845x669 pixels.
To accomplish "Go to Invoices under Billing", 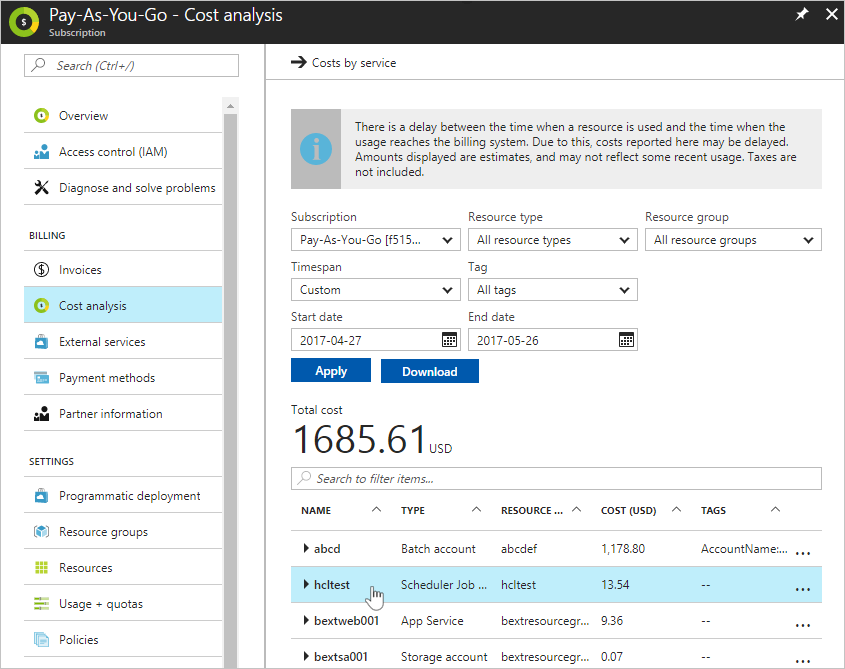I will coord(123,270).
